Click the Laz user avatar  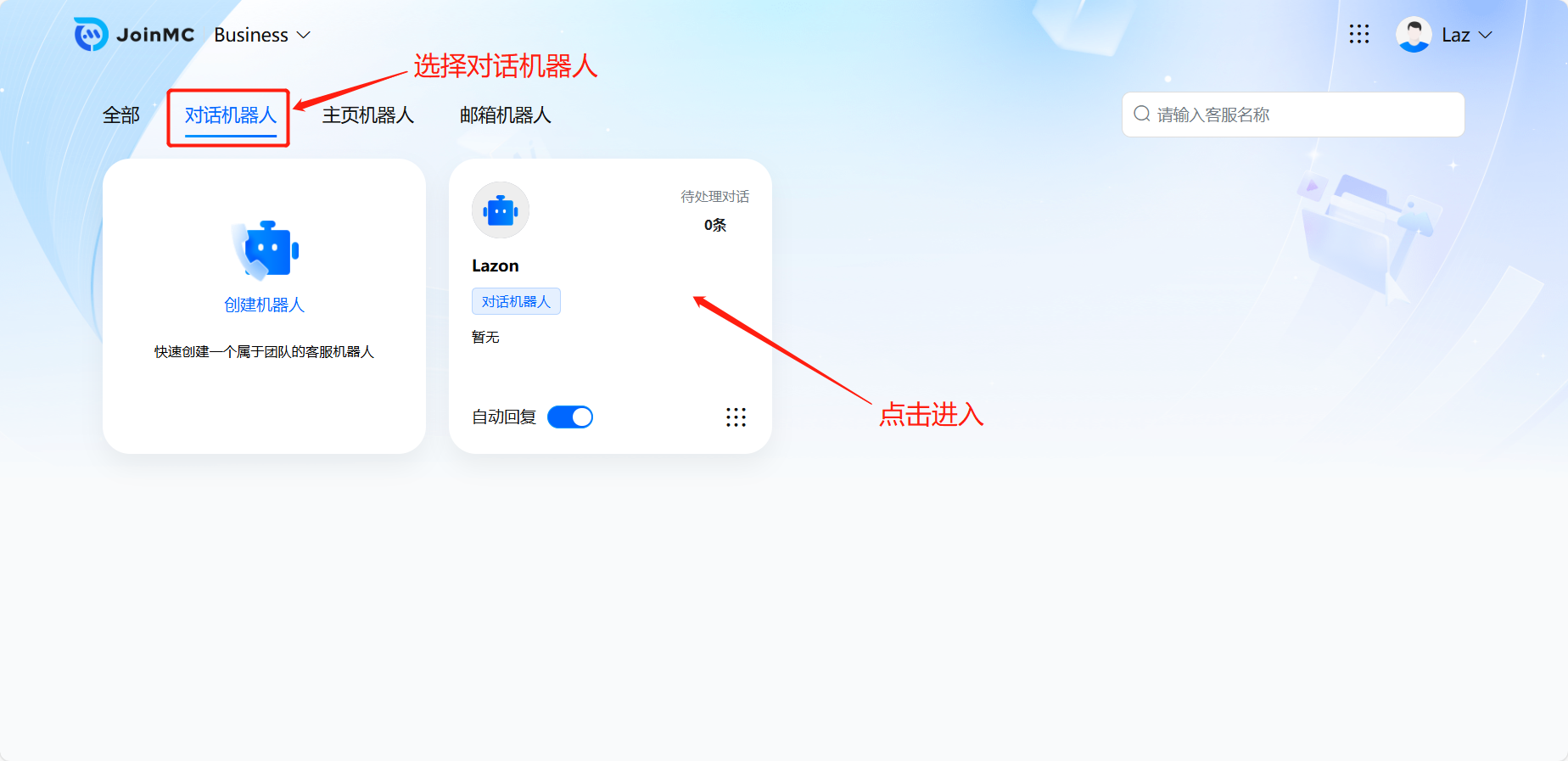pos(1414,35)
